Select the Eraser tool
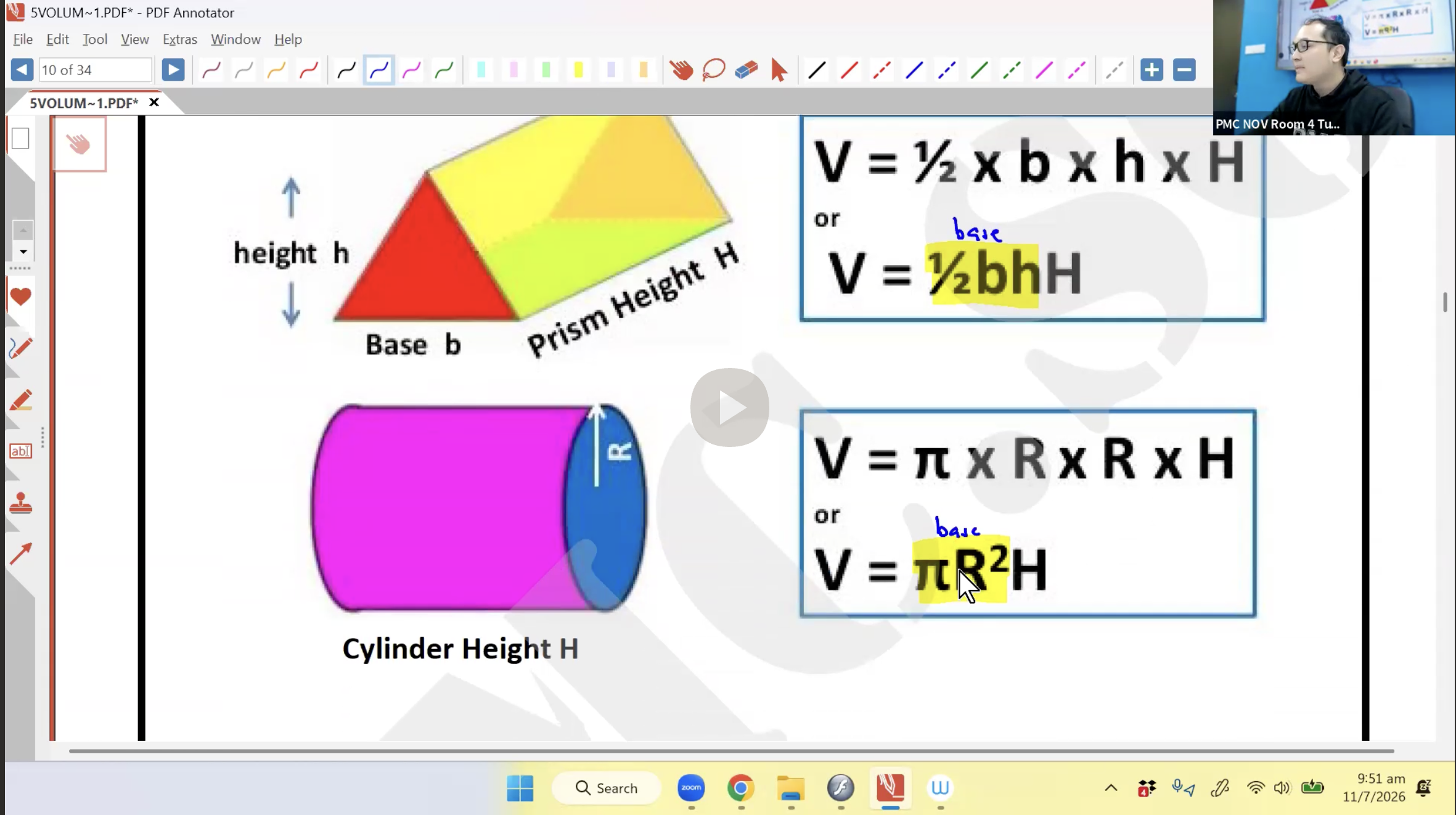The image size is (1456, 815). tap(746, 70)
